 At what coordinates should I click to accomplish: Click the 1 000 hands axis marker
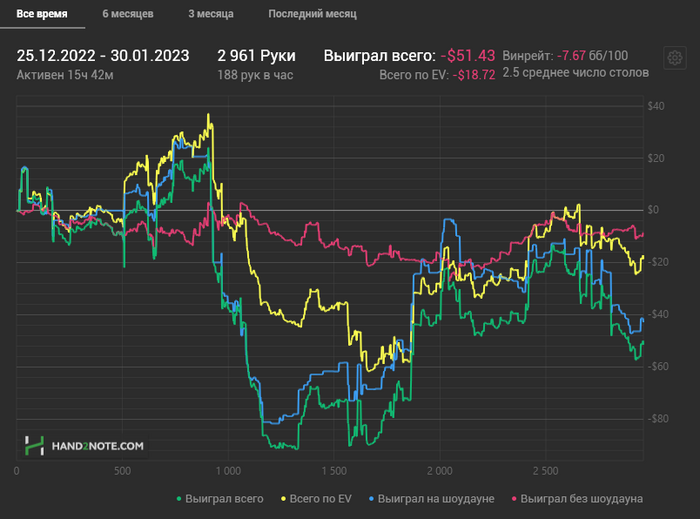point(228,471)
